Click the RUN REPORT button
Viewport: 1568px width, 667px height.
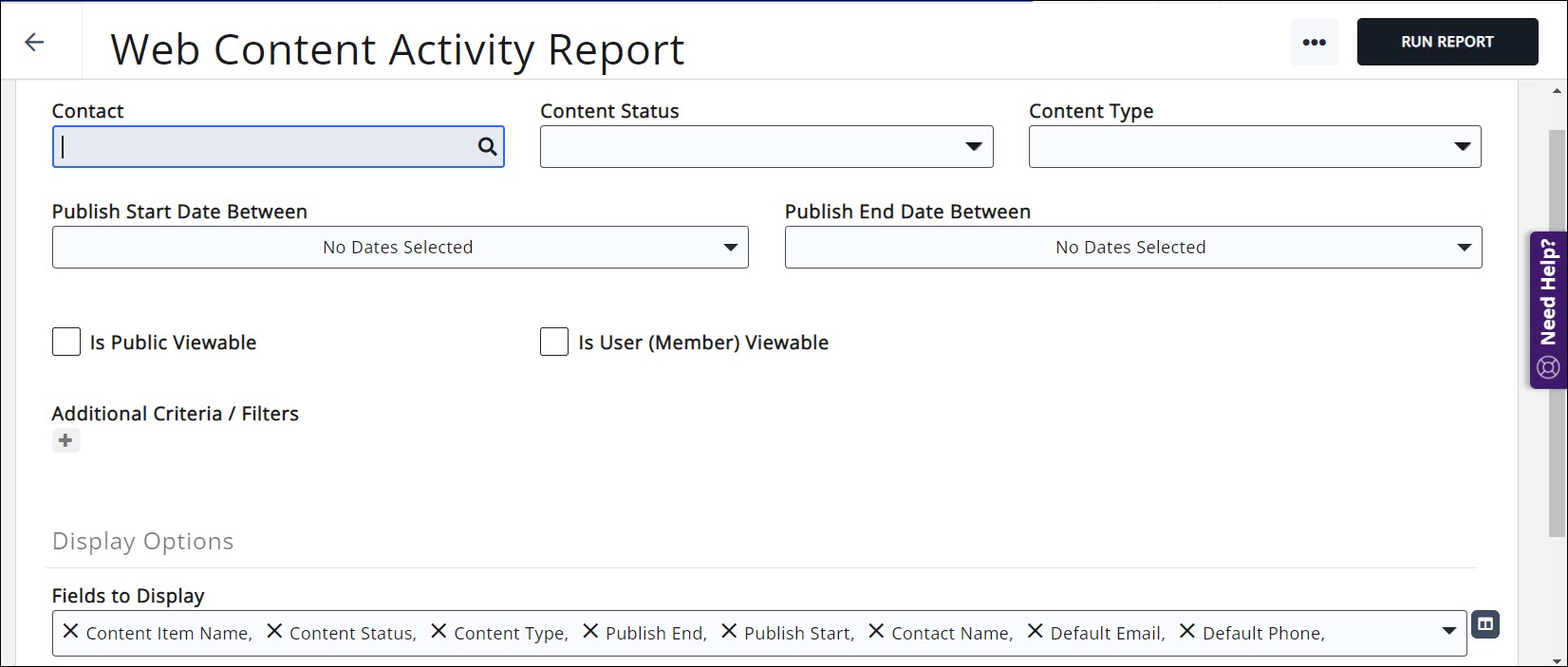point(1447,42)
